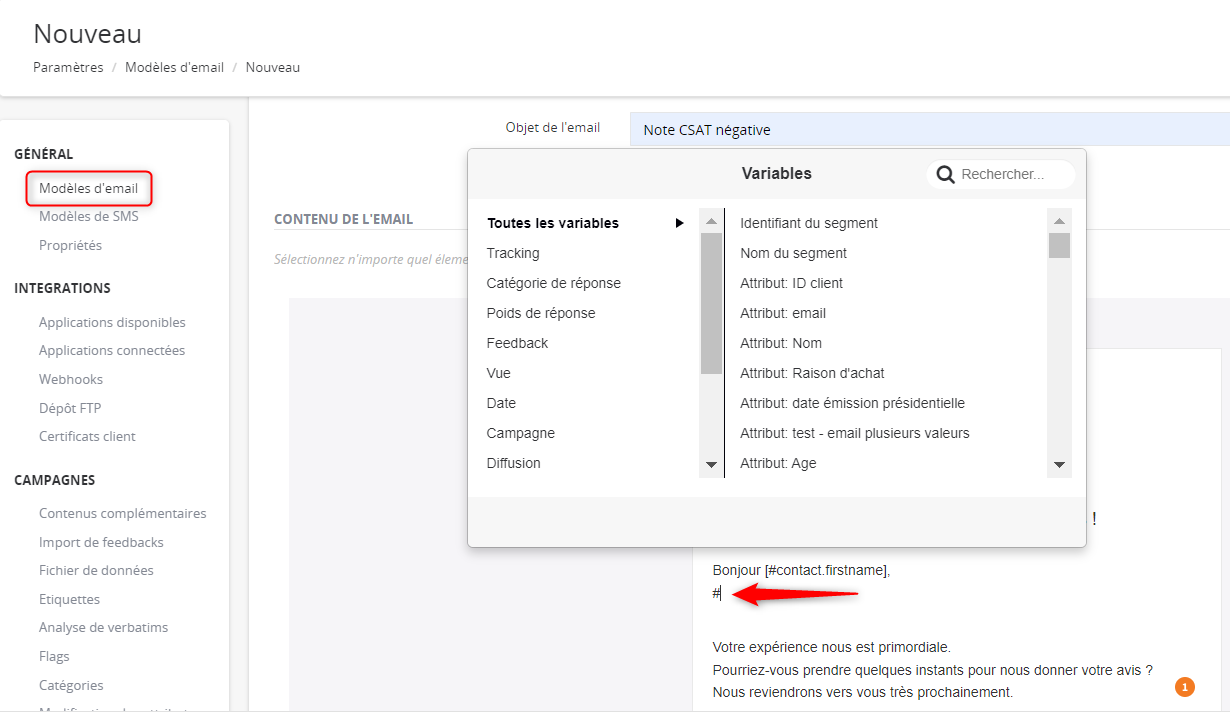Click the down arrow of category list scrollbar

[x=711, y=465]
